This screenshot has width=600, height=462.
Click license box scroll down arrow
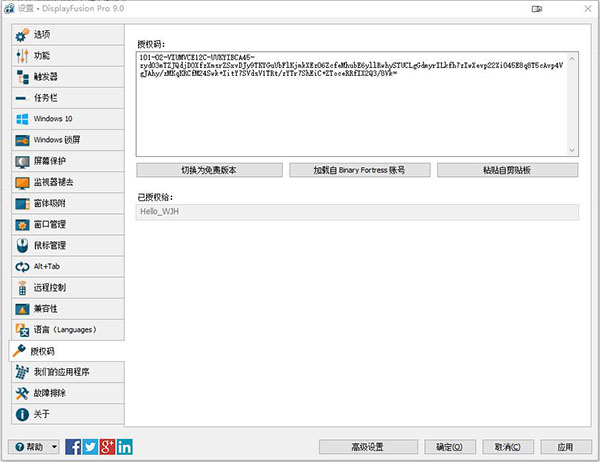572,150
